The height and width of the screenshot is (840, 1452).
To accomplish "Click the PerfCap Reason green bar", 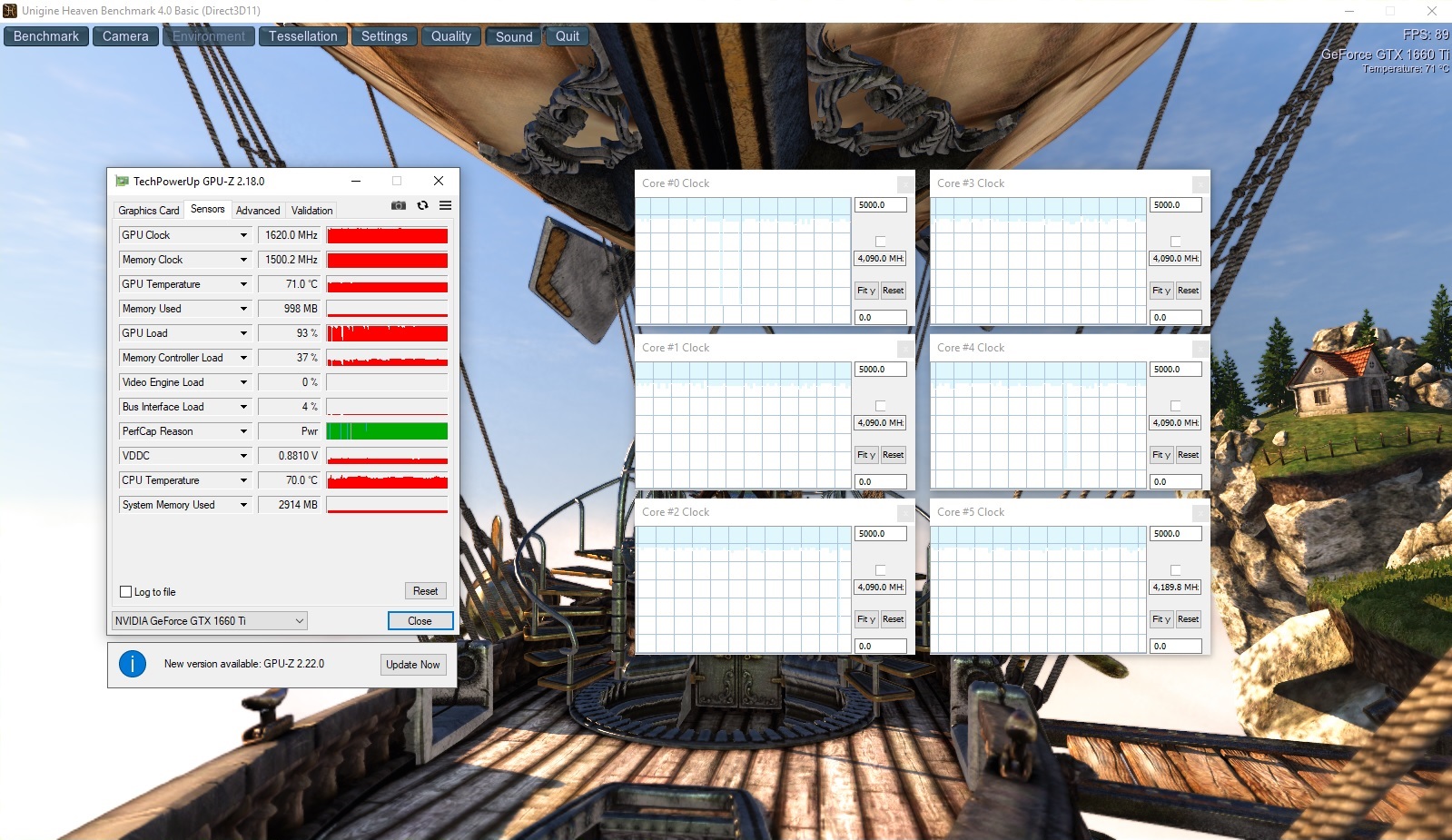I will pos(387,431).
